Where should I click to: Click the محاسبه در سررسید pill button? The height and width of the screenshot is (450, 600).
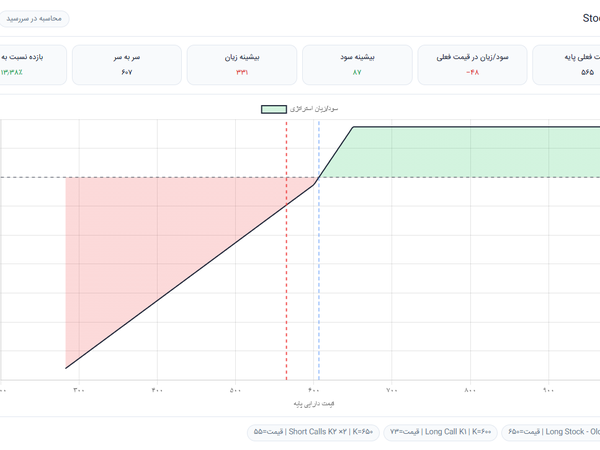coord(33,19)
